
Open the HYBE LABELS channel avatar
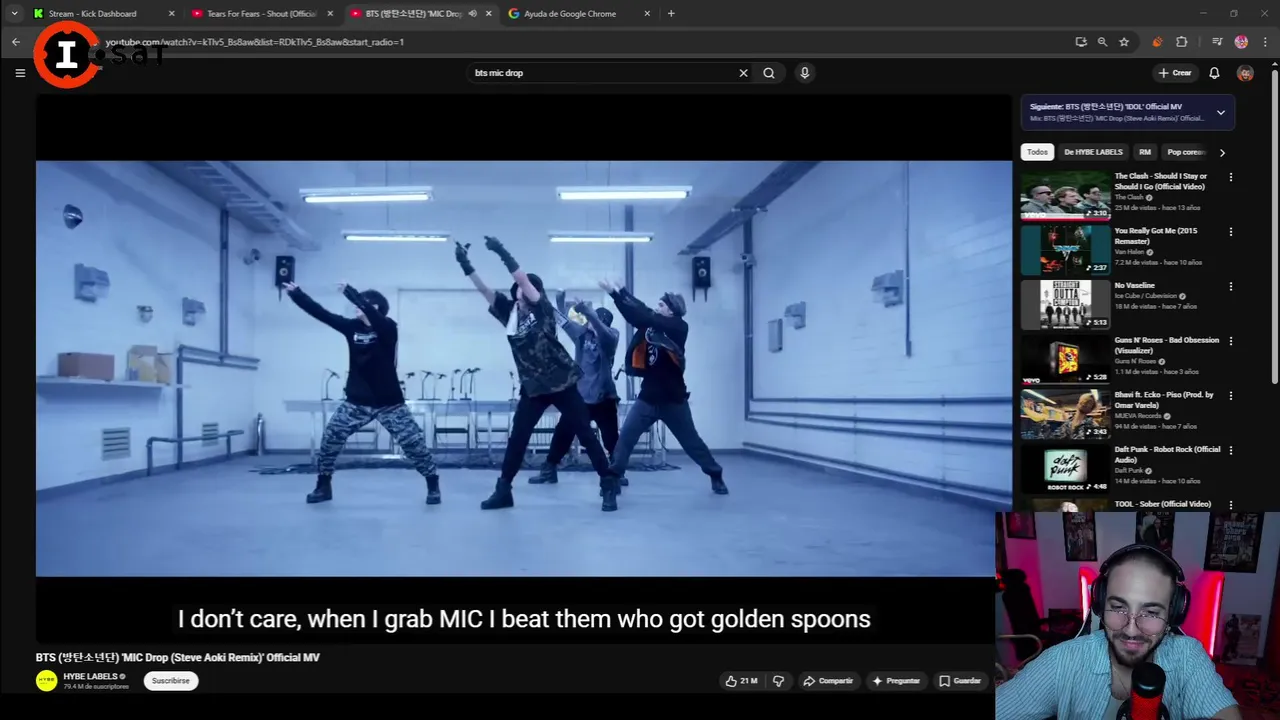coord(46,681)
